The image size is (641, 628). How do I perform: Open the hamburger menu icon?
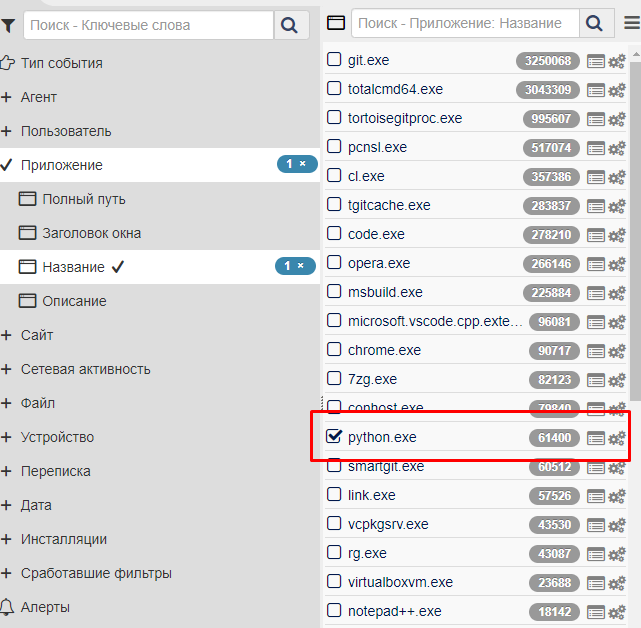tap(631, 23)
